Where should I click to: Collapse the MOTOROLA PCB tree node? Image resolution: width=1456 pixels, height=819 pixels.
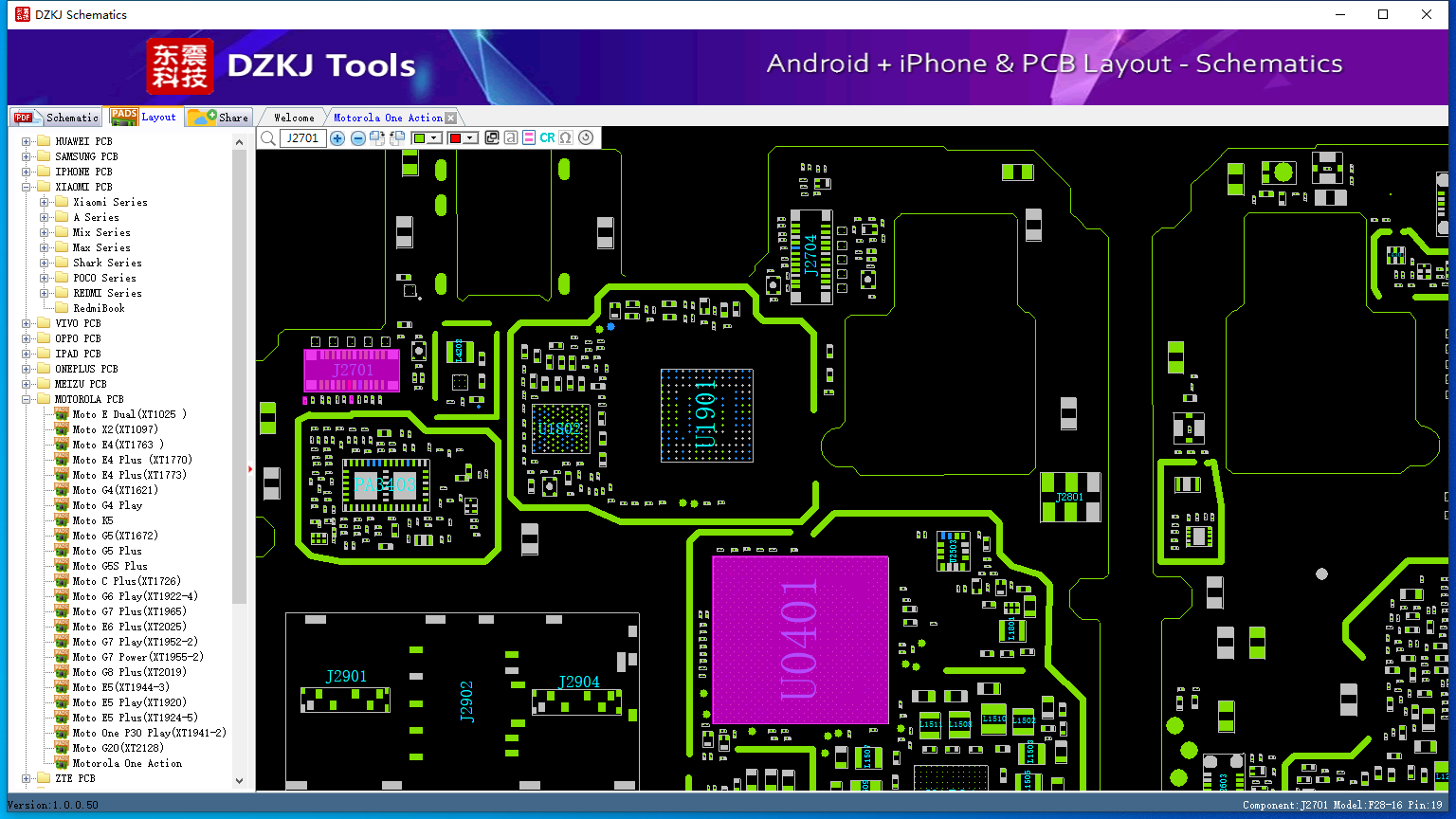click(x=26, y=399)
